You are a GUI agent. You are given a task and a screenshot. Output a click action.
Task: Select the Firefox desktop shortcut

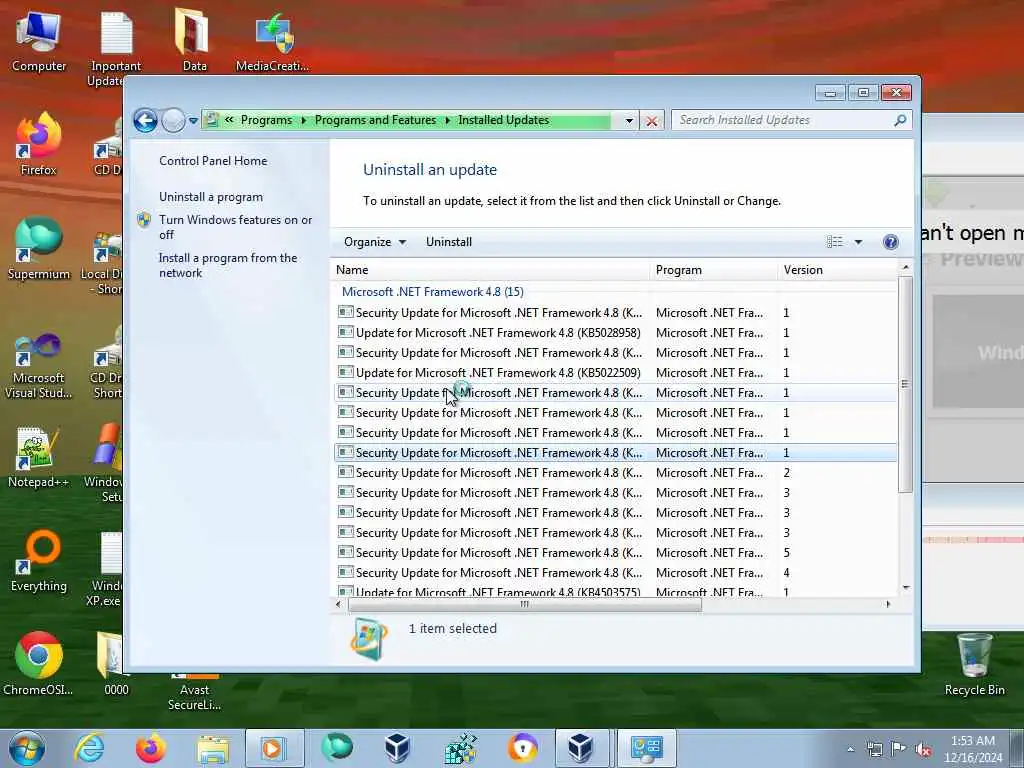[39, 145]
